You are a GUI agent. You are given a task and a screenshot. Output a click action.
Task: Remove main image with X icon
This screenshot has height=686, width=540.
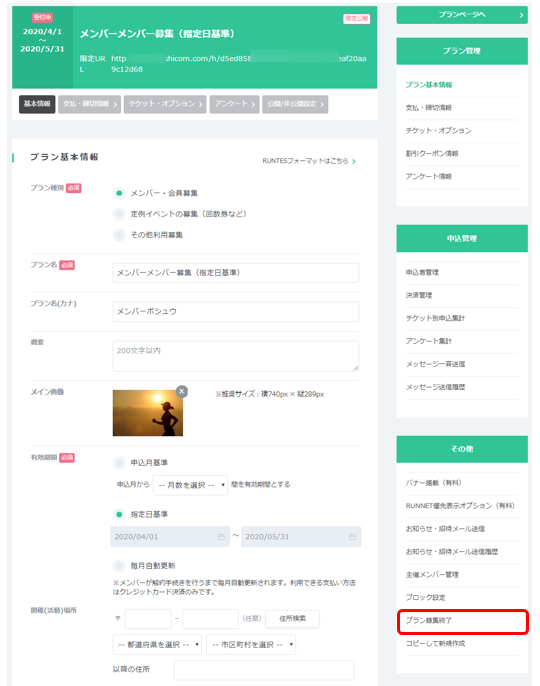182,391
